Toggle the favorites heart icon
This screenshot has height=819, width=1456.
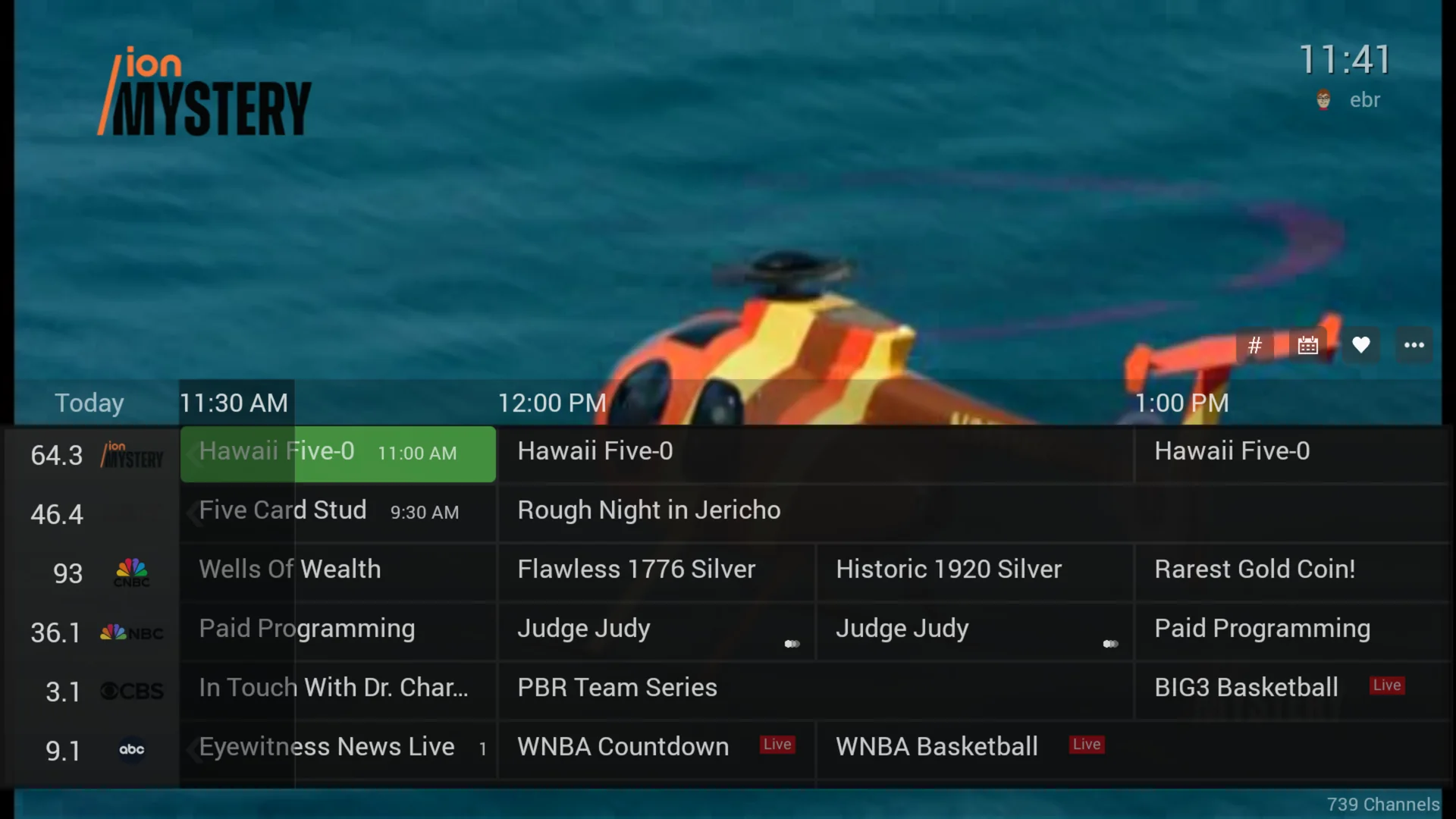[x=1361, y=346]
